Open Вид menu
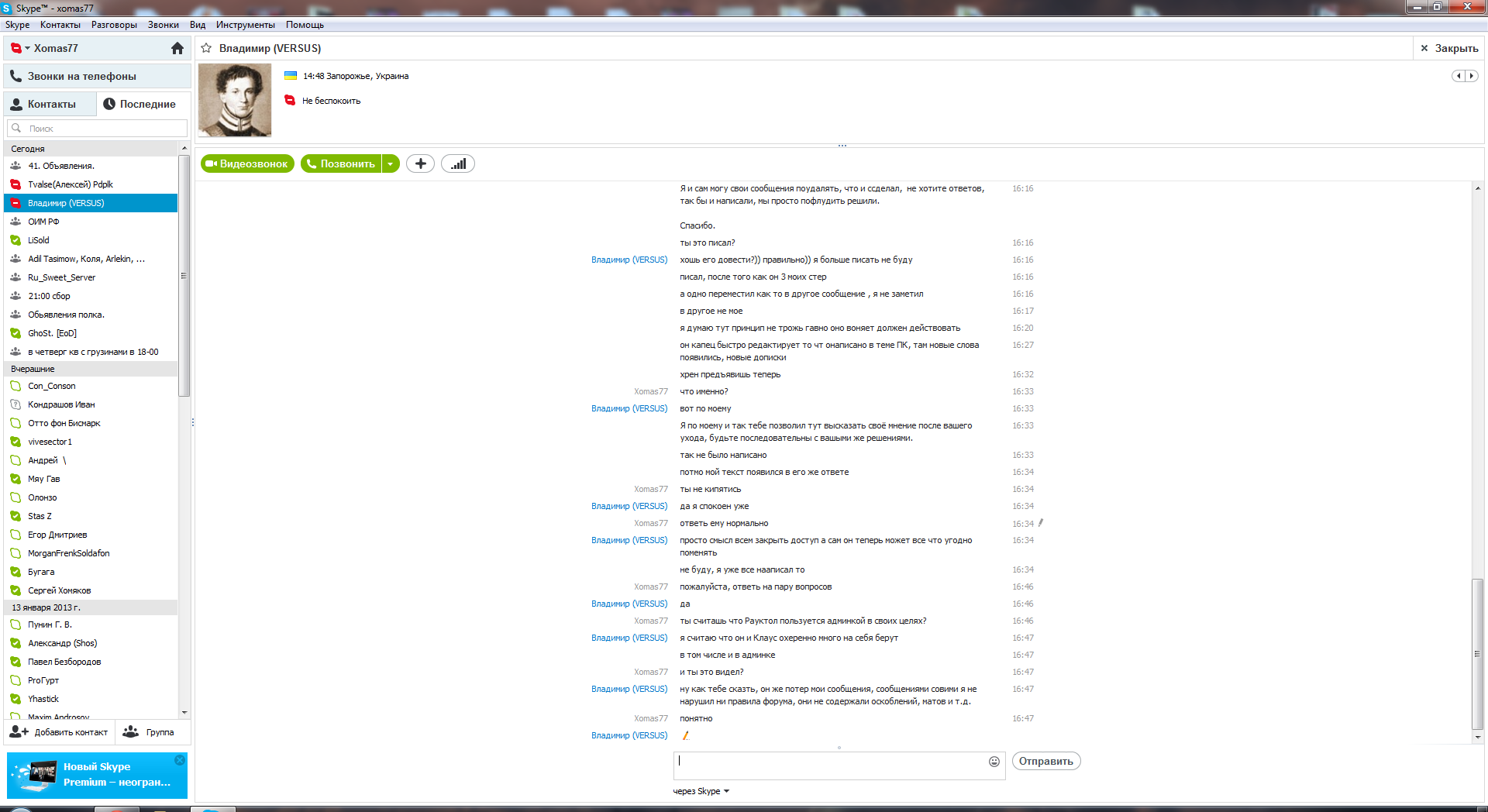 [x=198, y=25]
